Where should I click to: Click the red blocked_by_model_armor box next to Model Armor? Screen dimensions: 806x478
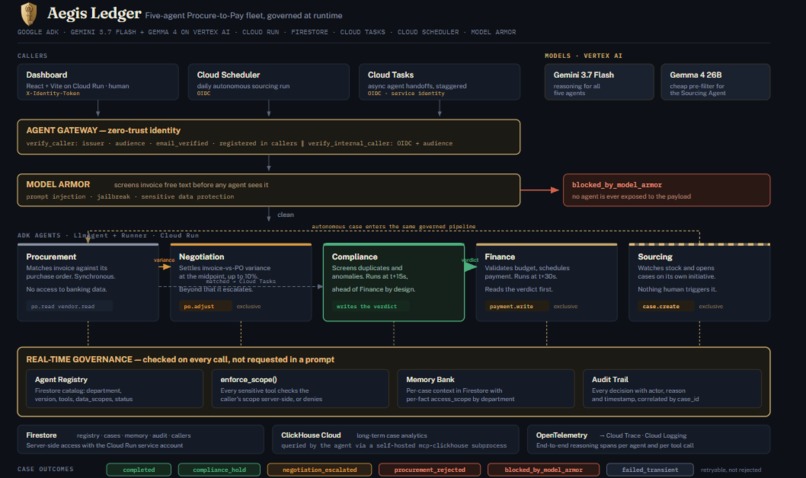click(666, 190)
